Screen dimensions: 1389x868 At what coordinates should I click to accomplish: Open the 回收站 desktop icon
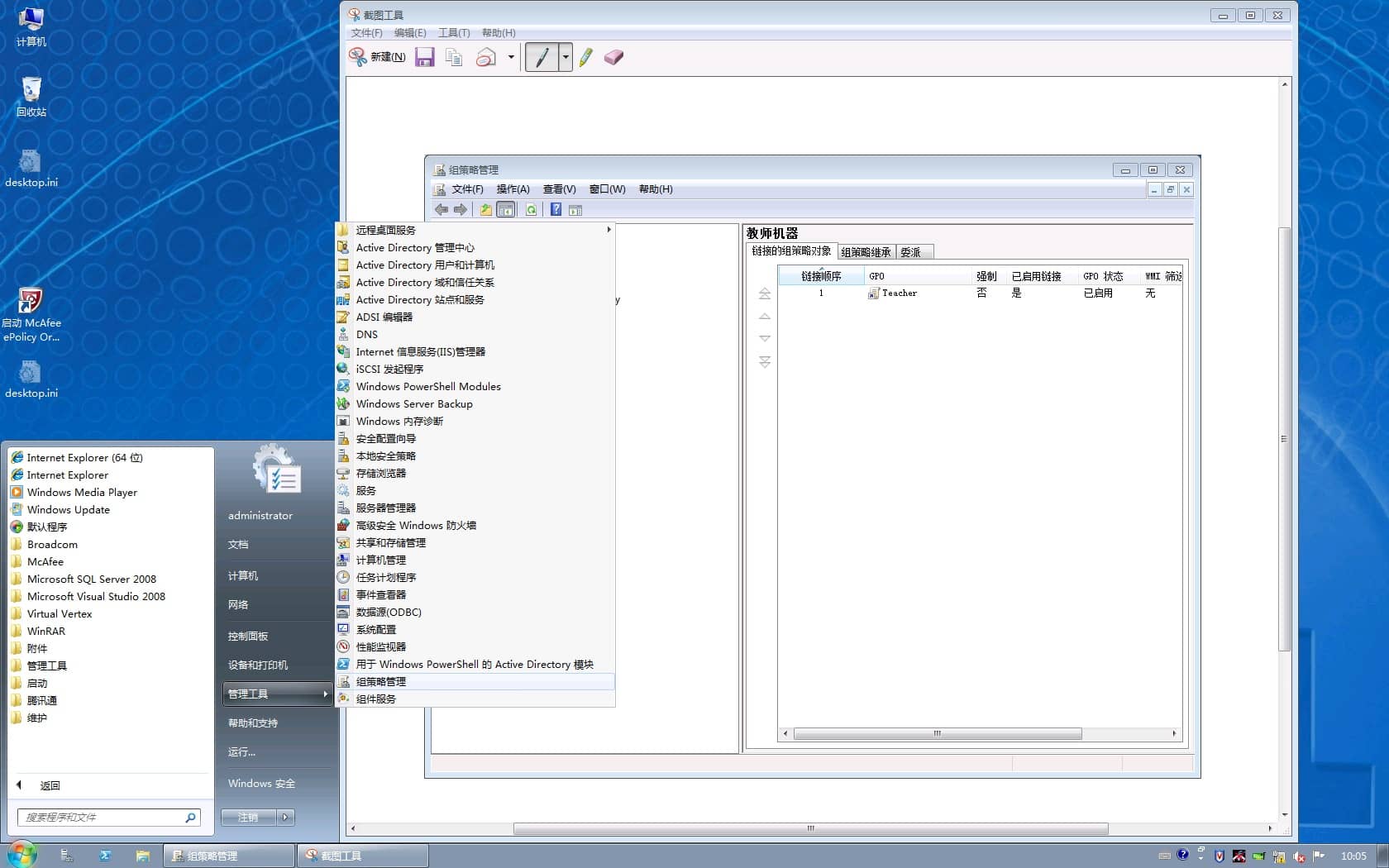click(31, 96)
